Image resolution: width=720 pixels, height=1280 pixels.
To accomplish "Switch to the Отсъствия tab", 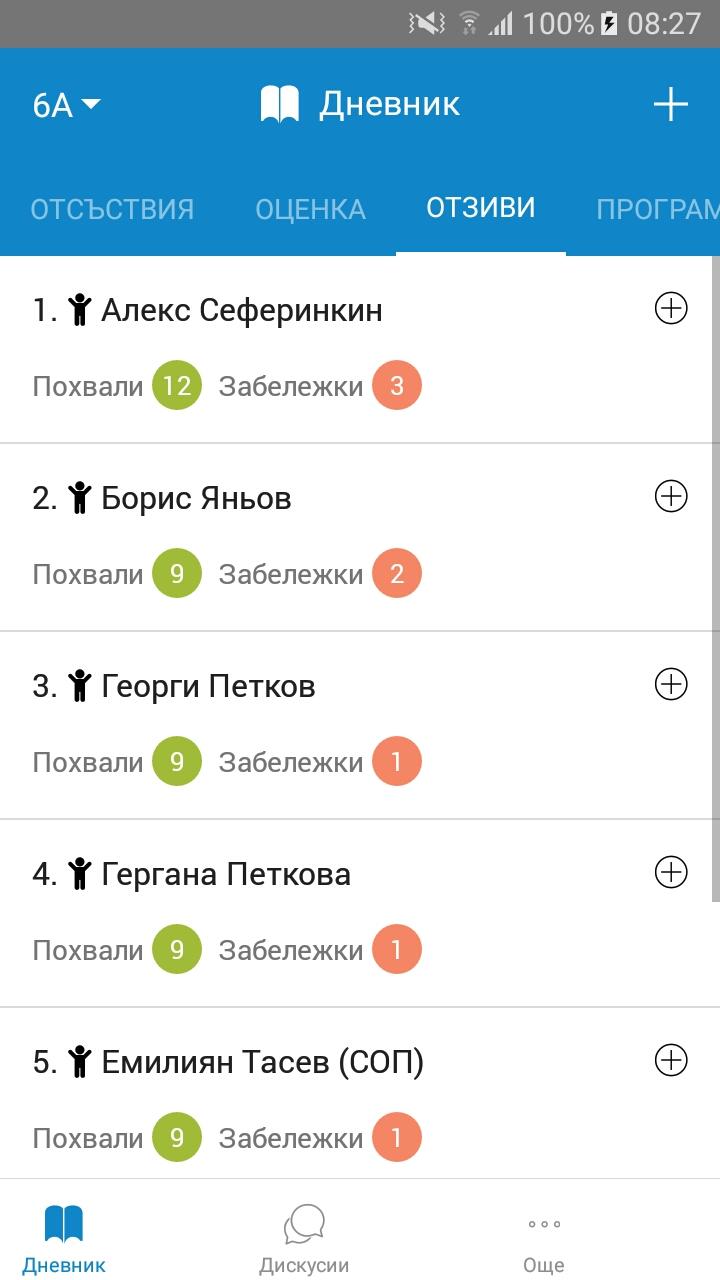I will (112, 209).
